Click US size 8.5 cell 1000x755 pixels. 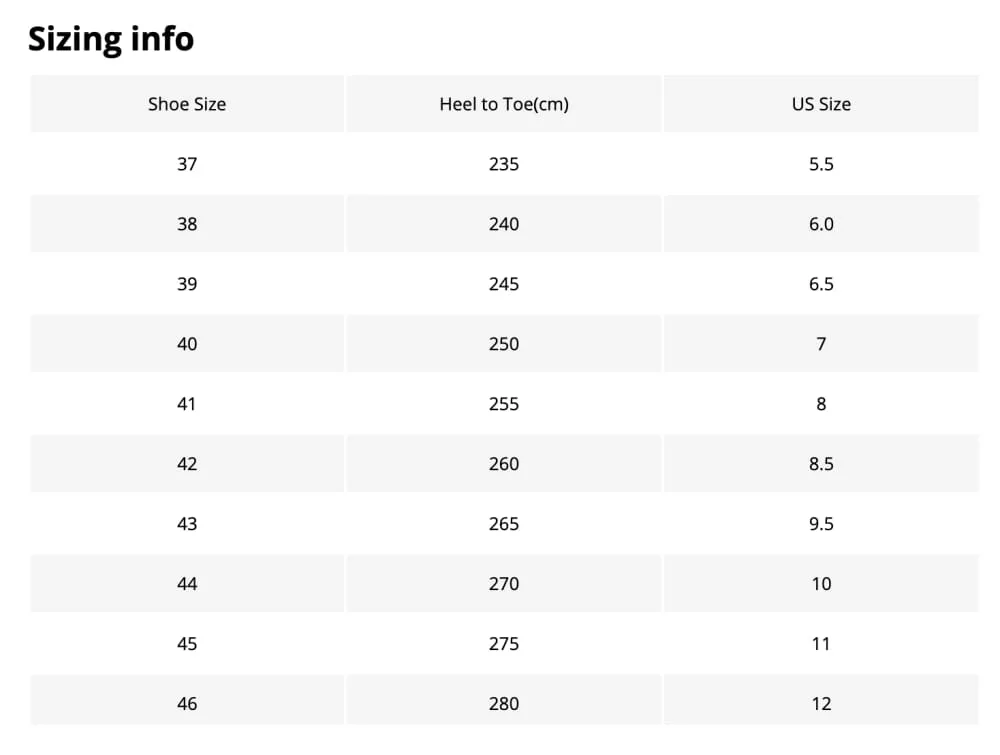(821, 464)
